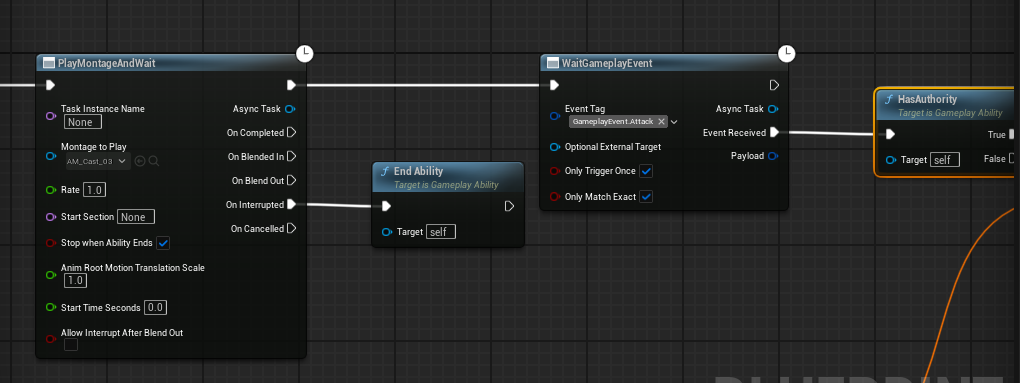Click PlayMontageAndWait Async Task output pin

pos(291,109)
